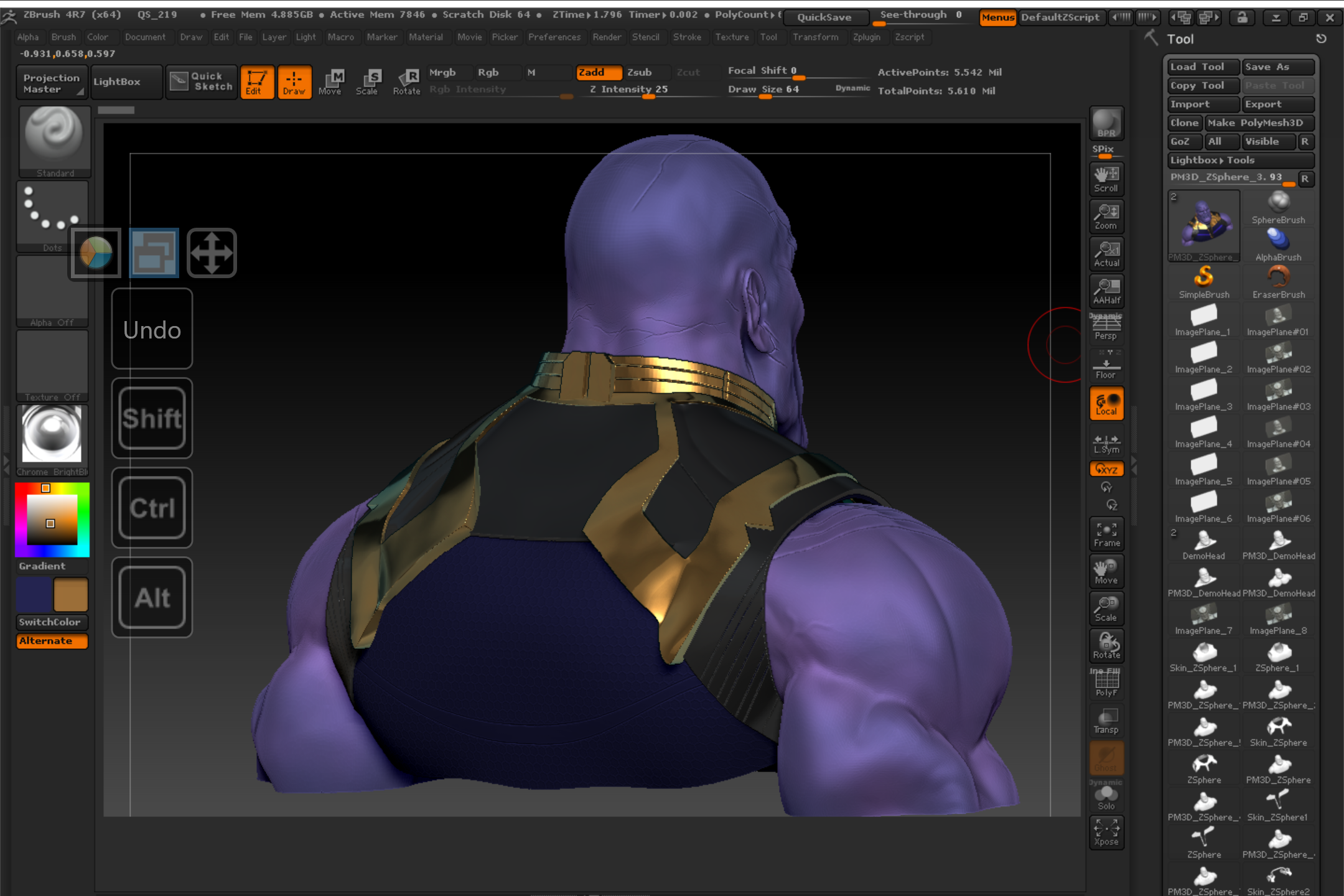The image size is (1344, 896).
Task: Open the Preferences menu
Action: point(554,37)
